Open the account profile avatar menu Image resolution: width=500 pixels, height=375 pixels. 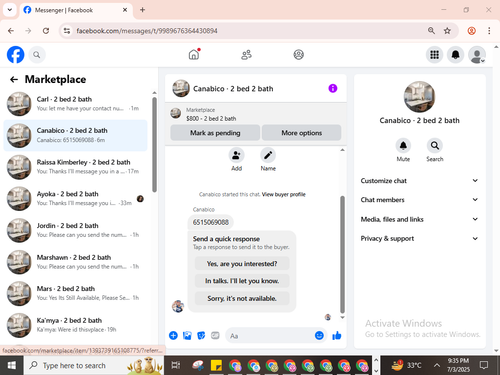point(477,55)
